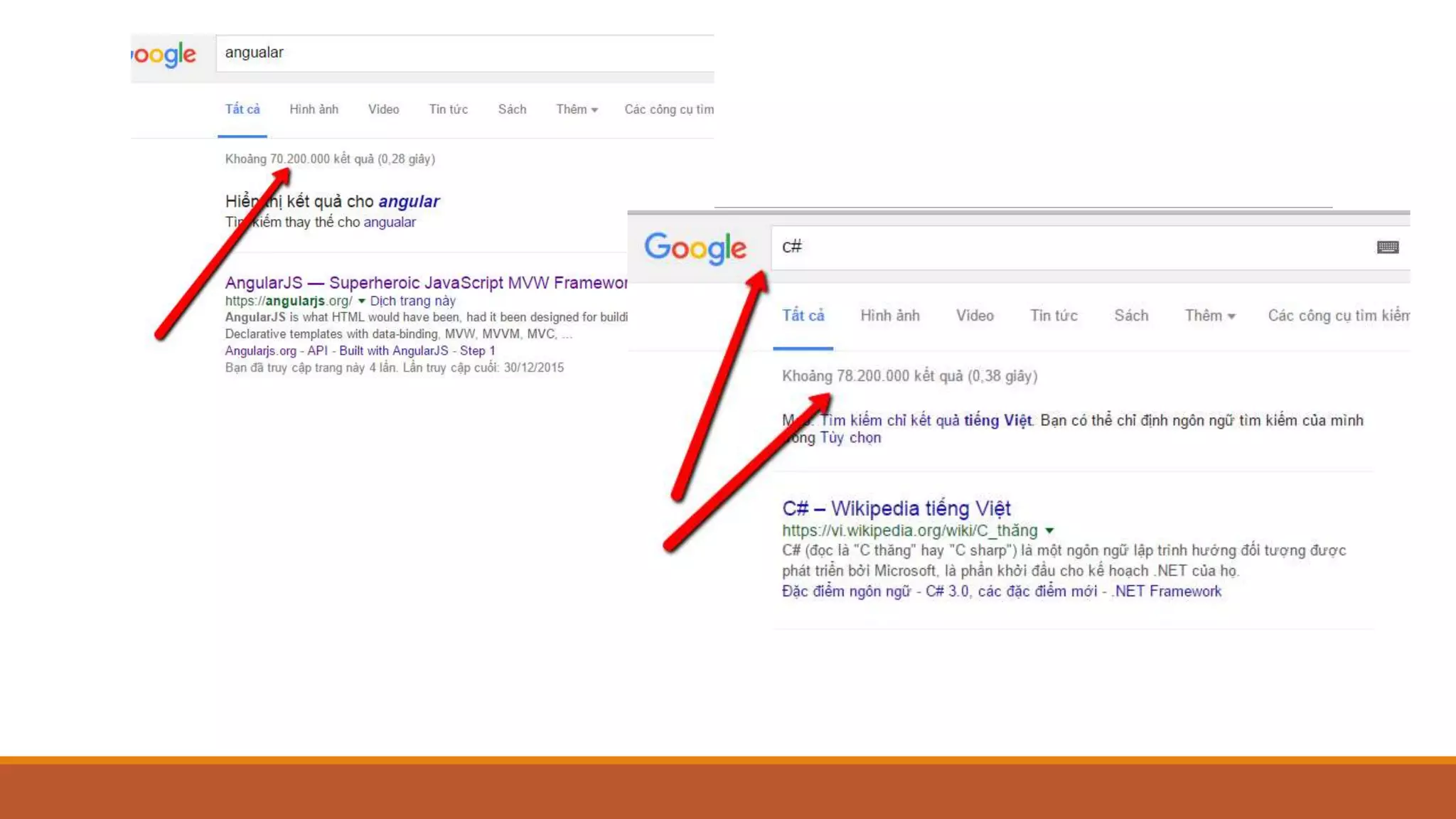The height and width of the screenshot is (819, 1456).
Task: Switch to Hình ảnh tab in C# results
Action: pos(889,316)
